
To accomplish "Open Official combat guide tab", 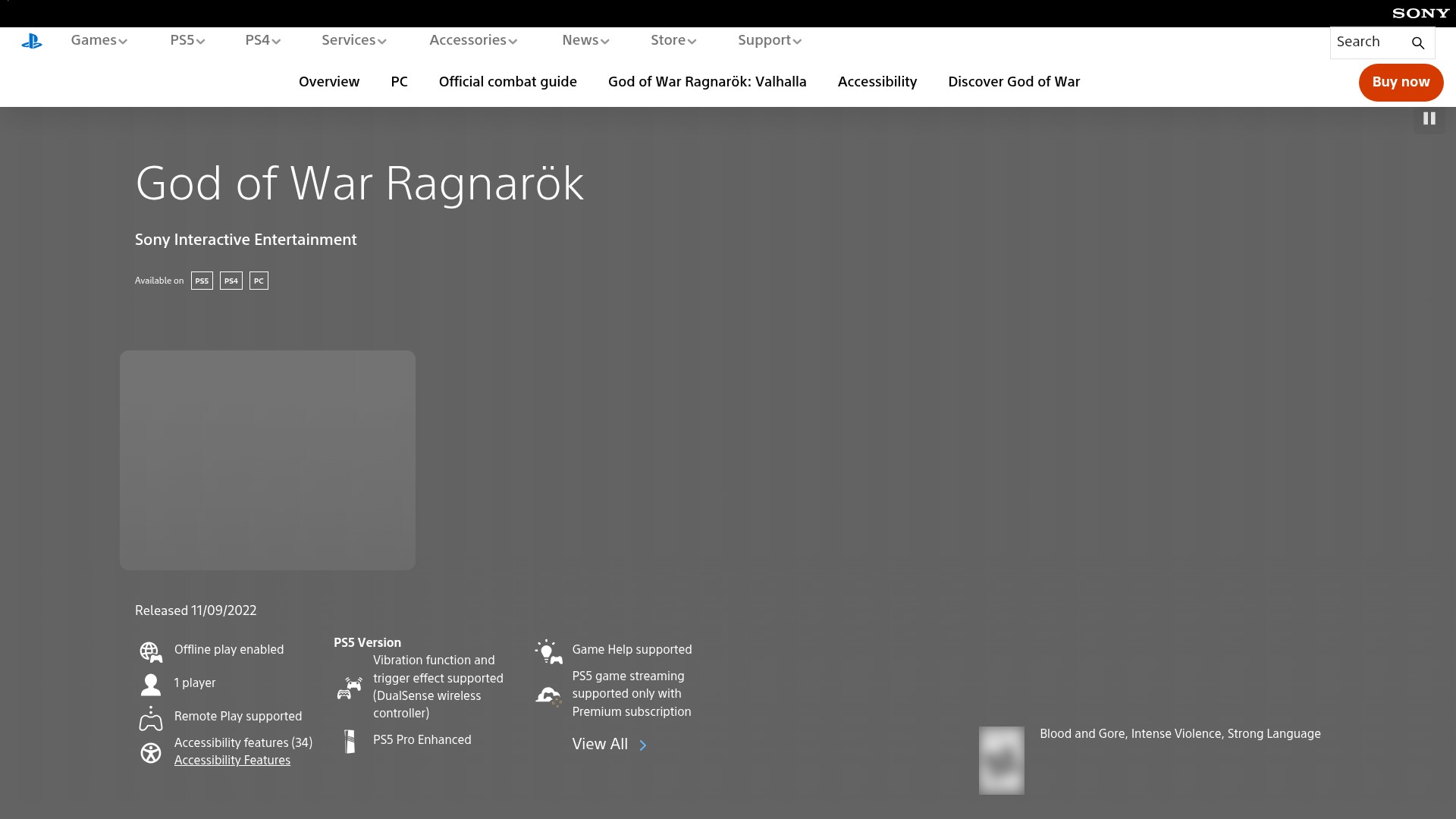I will point(507,82).
